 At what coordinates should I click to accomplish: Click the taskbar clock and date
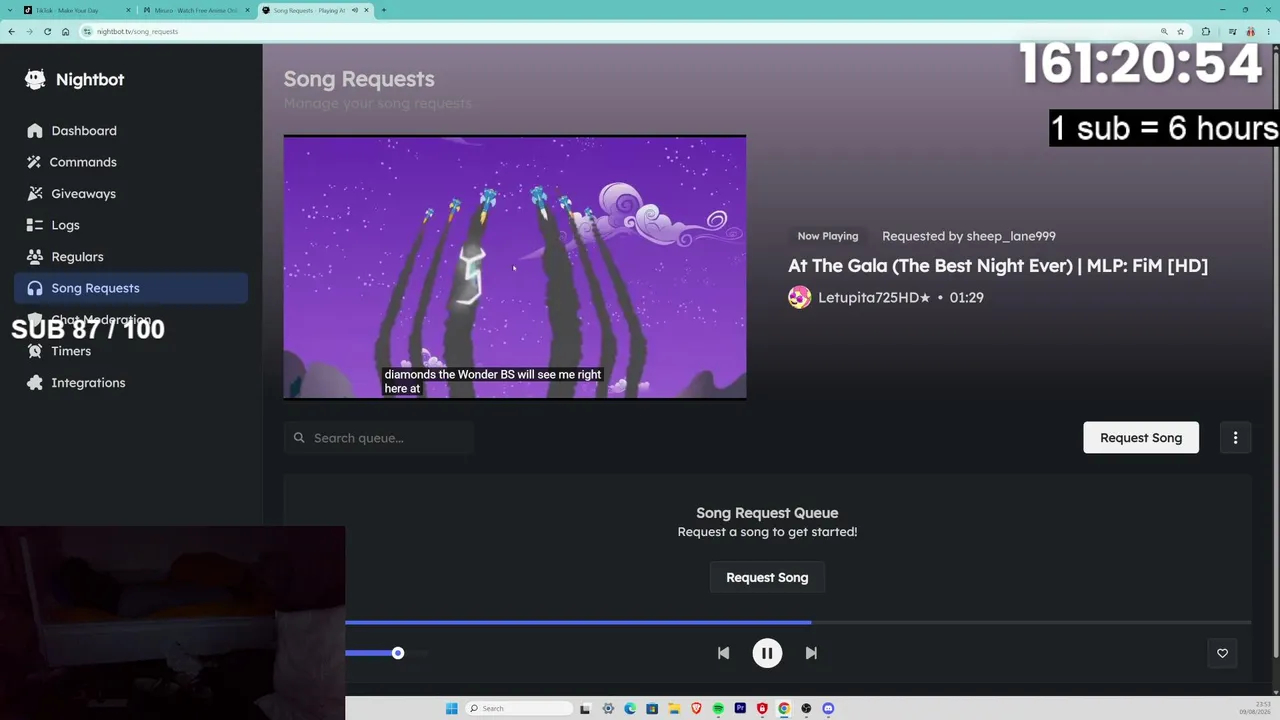pyautogui.click(x=1254, y=708)
